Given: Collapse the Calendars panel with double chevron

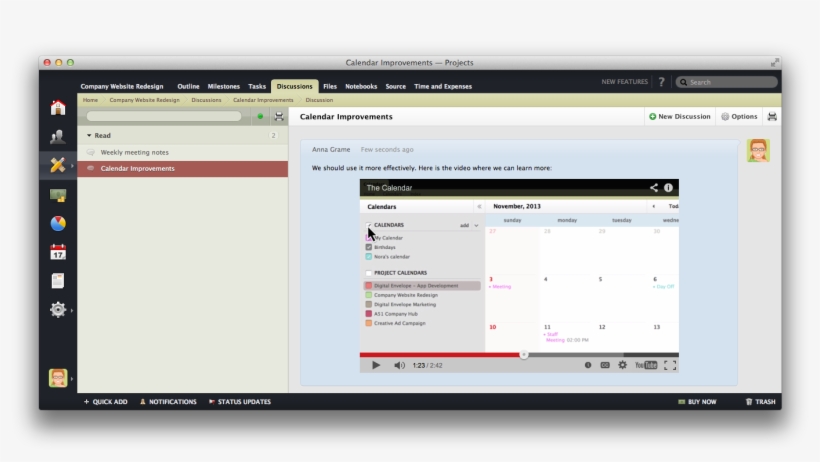Looking at the screenshot, I should 479,207.
